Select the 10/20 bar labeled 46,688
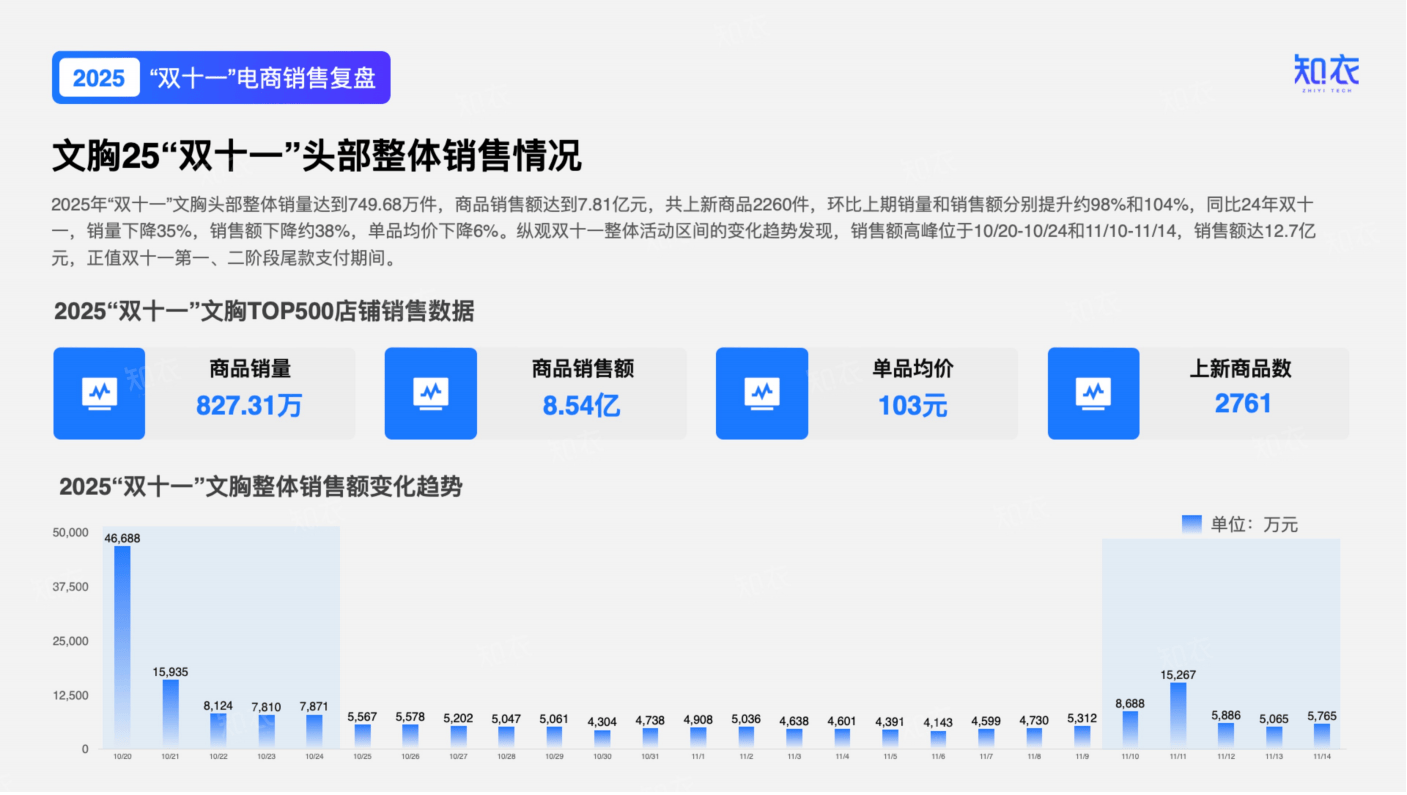Viewport: 1407px width, 795px height. (x=122, y=647)
